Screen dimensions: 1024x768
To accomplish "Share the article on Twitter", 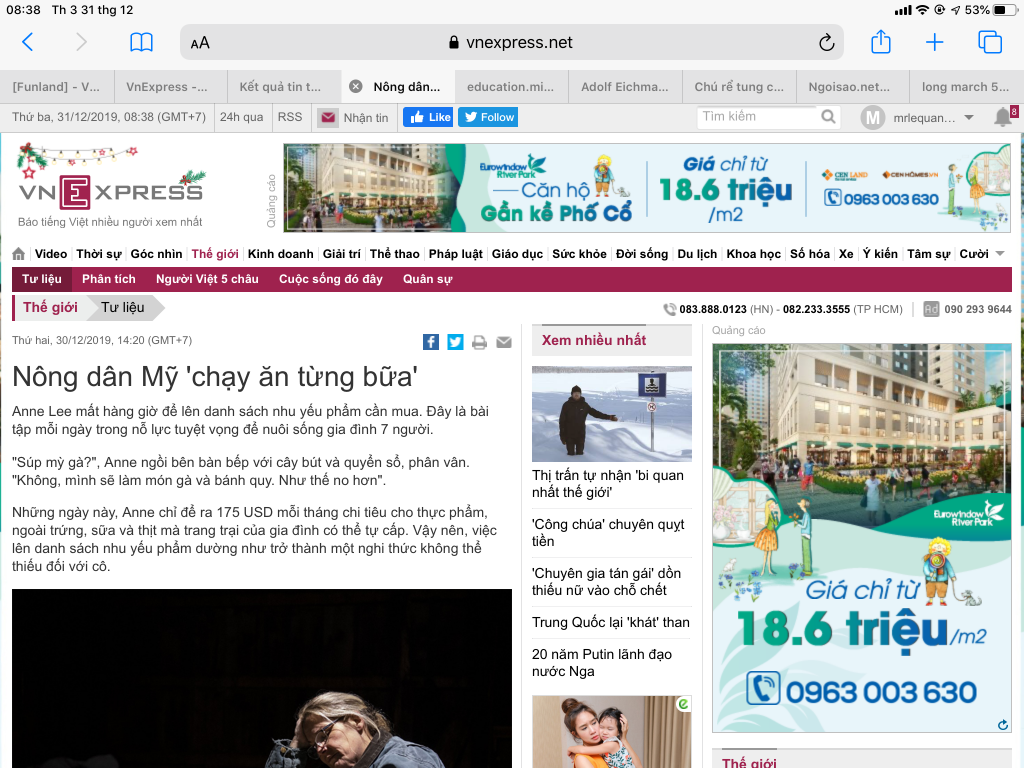I will pyautogui.click(x=455, y=342).
